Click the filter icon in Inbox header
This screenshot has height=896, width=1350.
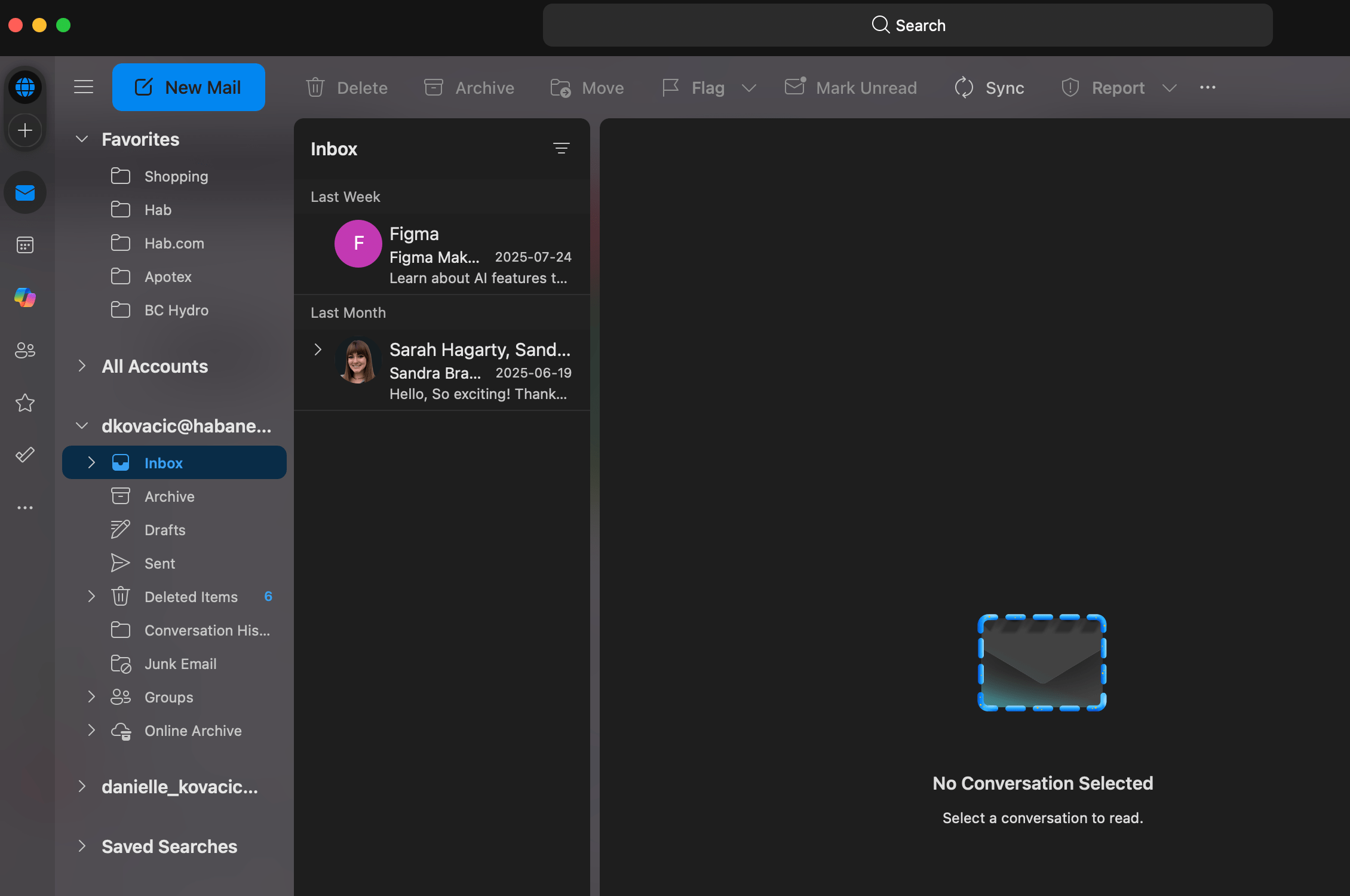(561, 148)
